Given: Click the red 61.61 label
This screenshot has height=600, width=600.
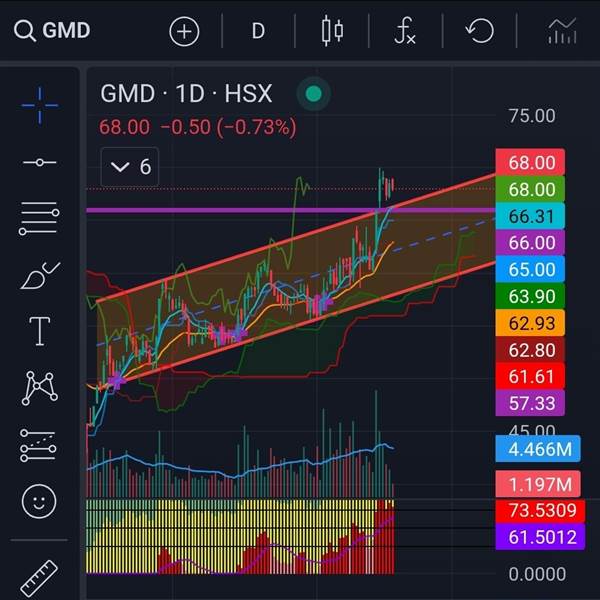Looking at the screenshot, I should [x=530, y=376].
